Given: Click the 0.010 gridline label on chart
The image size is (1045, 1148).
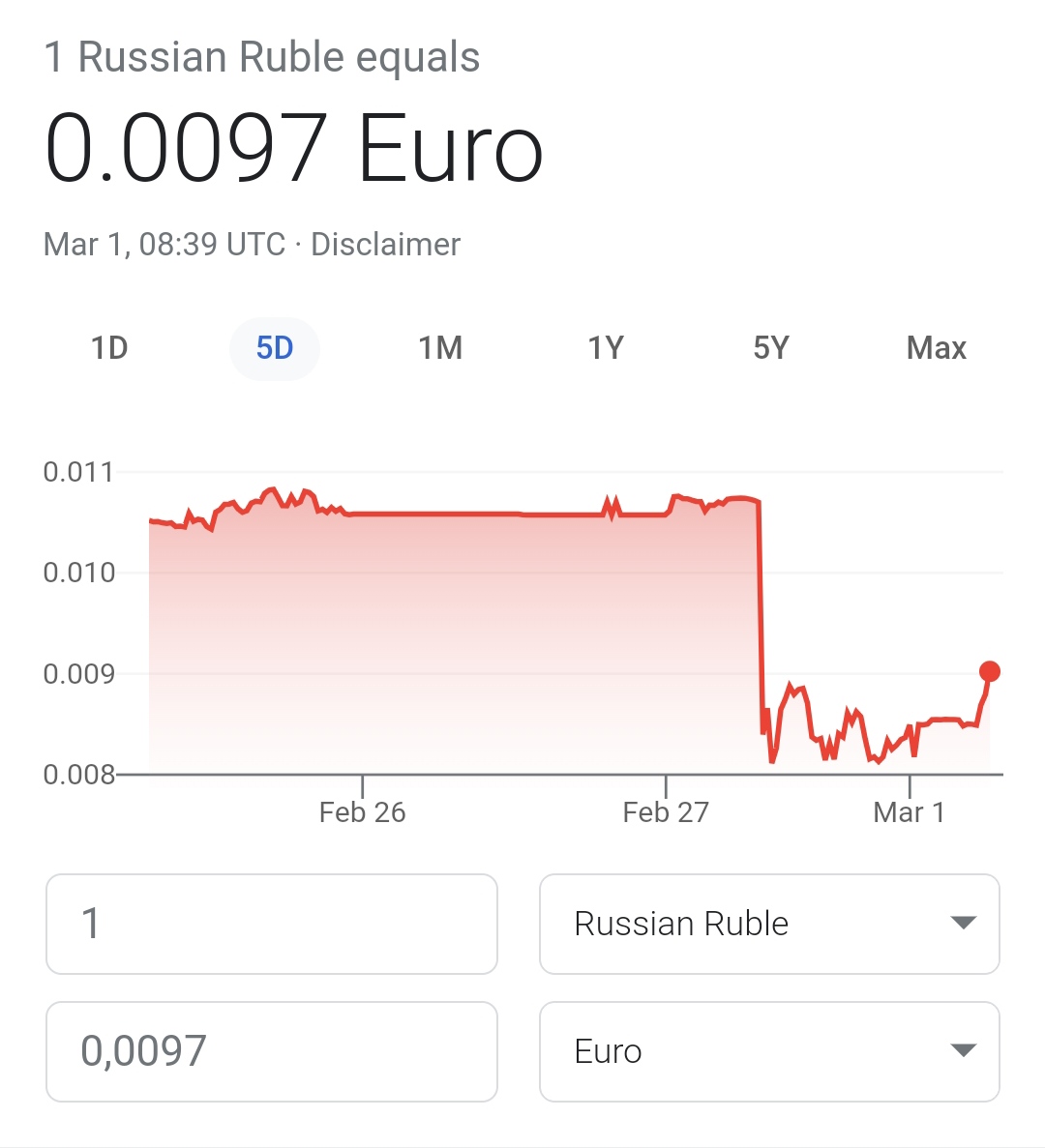Looking at the screenshot, I should click(x=79, y=573).
